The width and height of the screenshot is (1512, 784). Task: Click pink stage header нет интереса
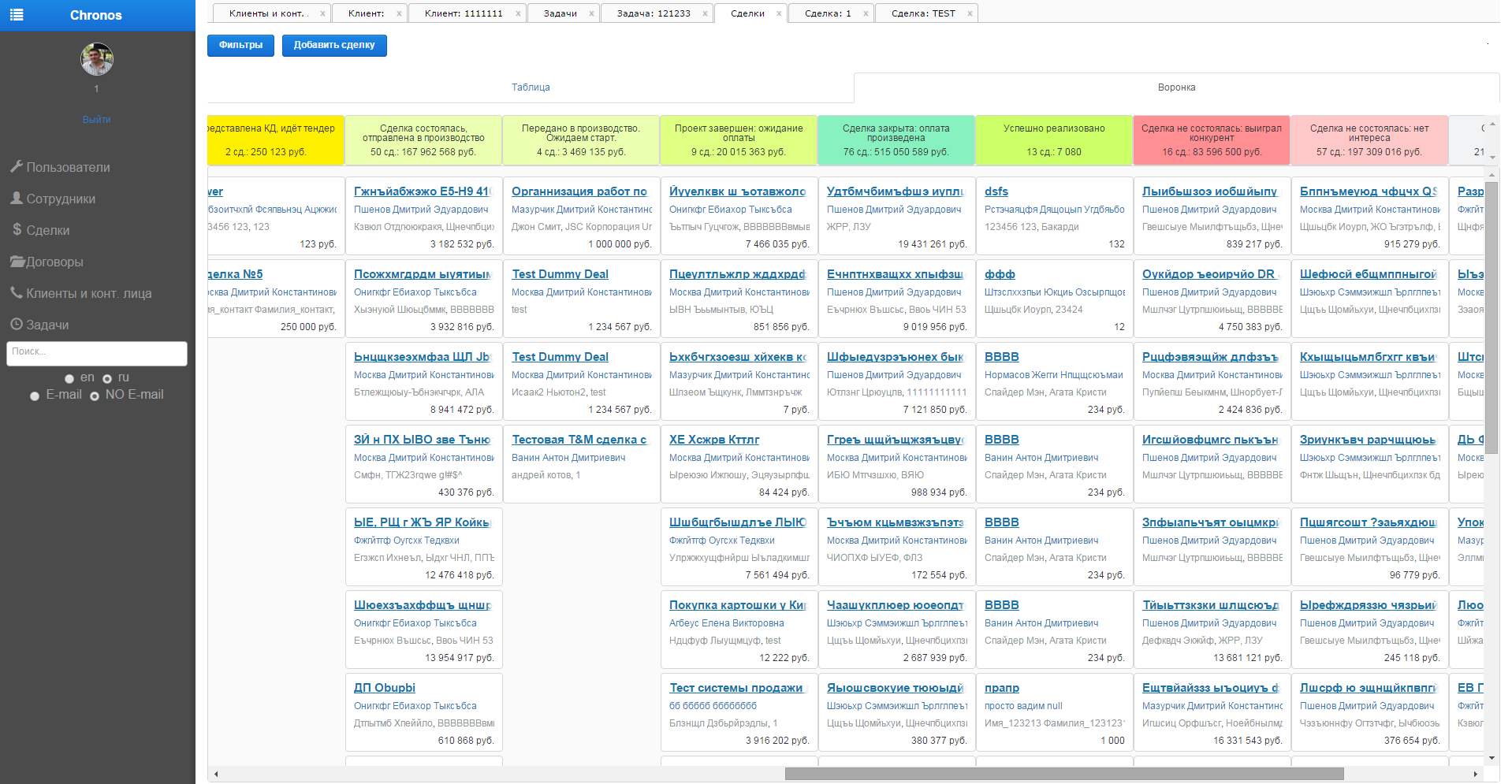click(x=1369, y=140)
